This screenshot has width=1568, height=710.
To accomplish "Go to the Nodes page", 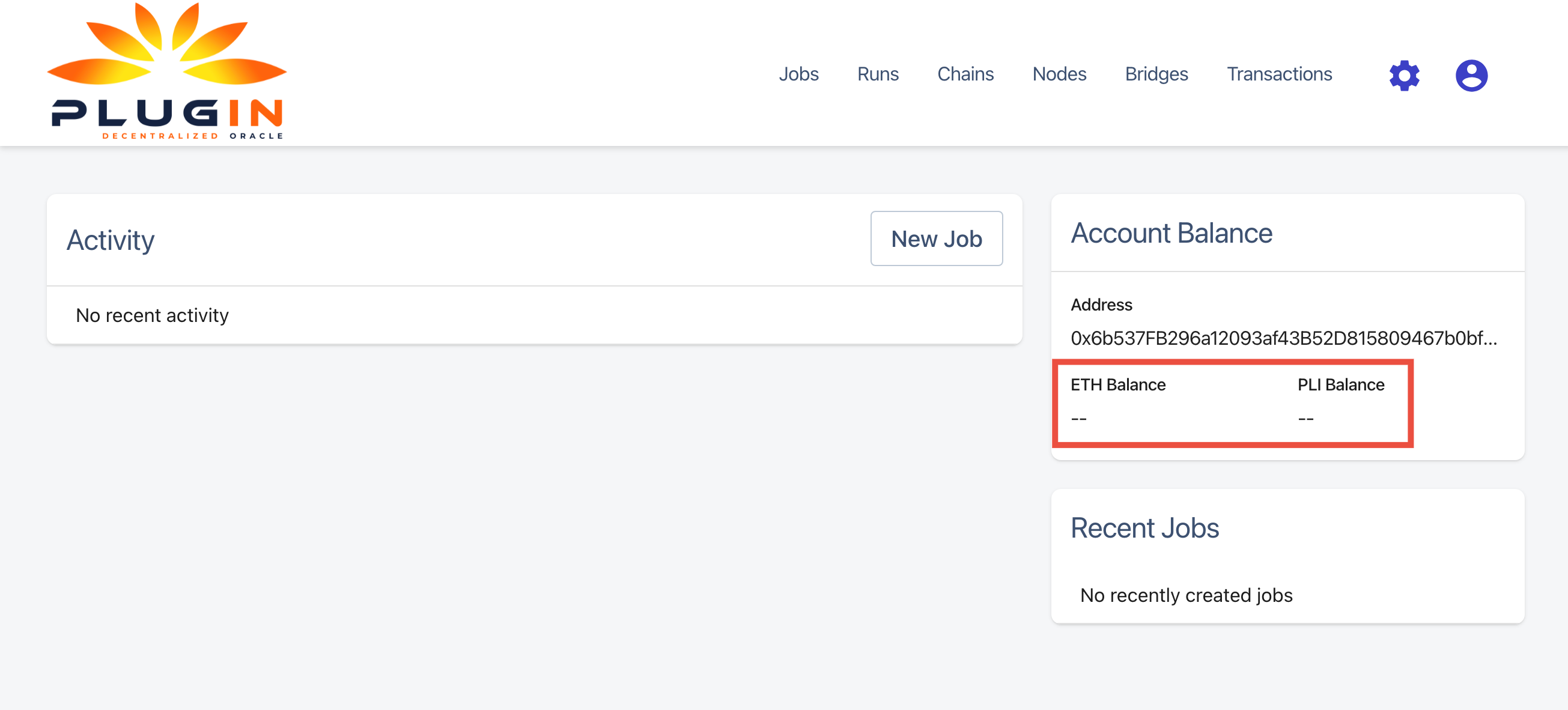I will [x=1059, y=74].
